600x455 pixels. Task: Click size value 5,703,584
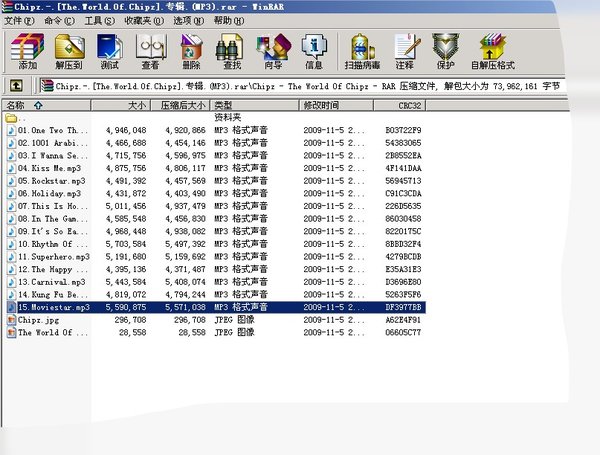click(126, 244)
